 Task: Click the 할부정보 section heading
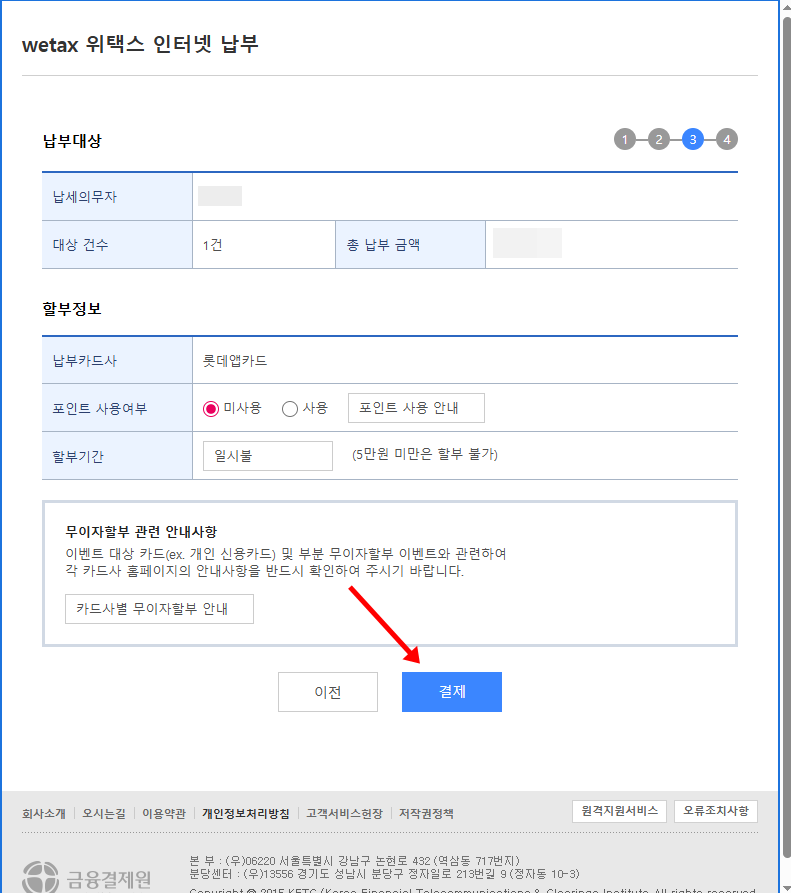point(72,309)
